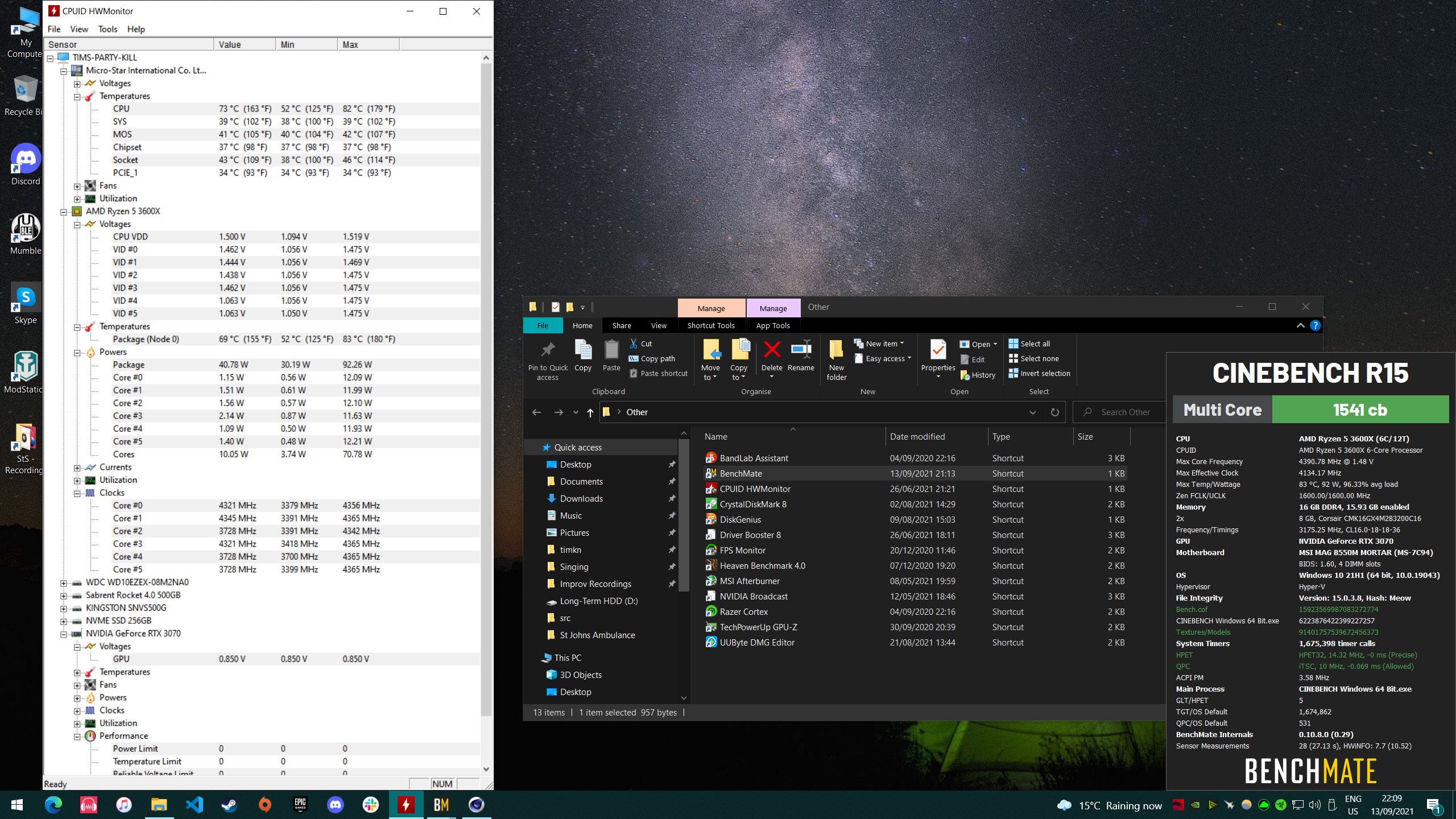
Task: Sort files by Date modified column
Action: [x=936, y=437]
